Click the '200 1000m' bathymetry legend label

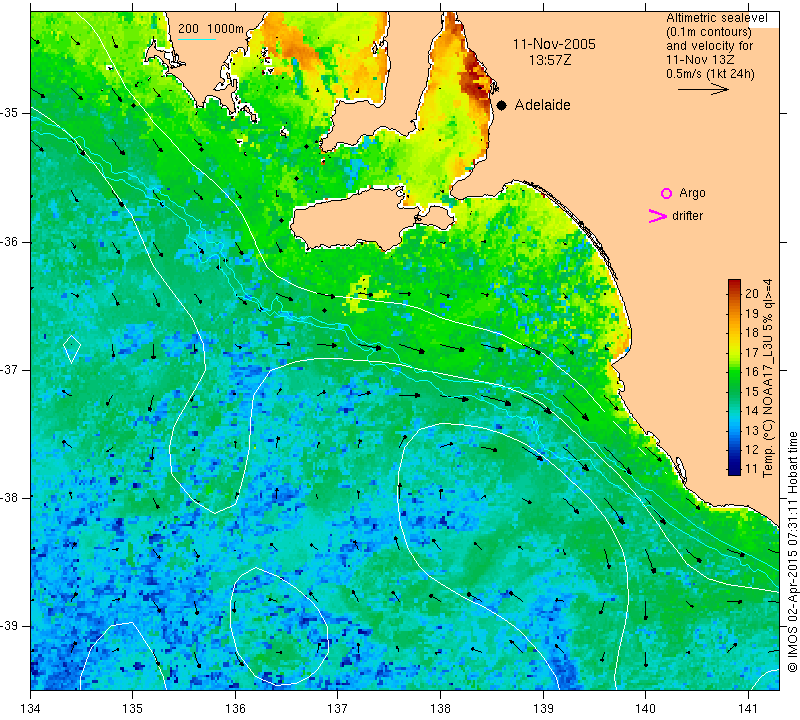(211, 29)
